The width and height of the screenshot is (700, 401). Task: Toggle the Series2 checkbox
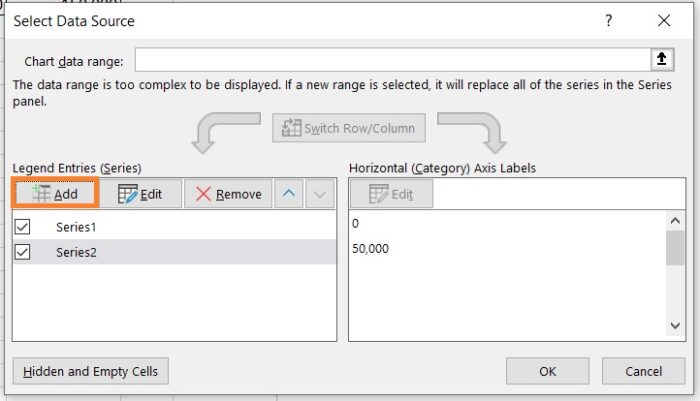(23, 252)
